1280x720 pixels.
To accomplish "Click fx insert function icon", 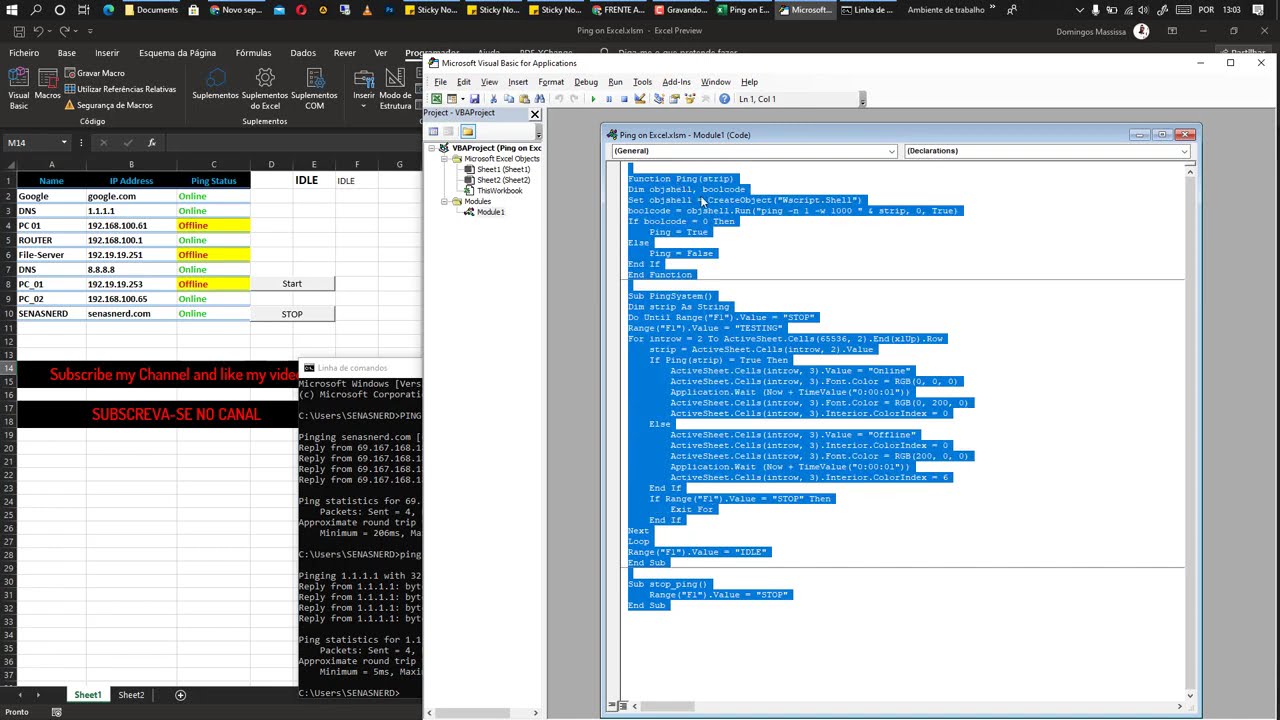I will tap(151, 143).
